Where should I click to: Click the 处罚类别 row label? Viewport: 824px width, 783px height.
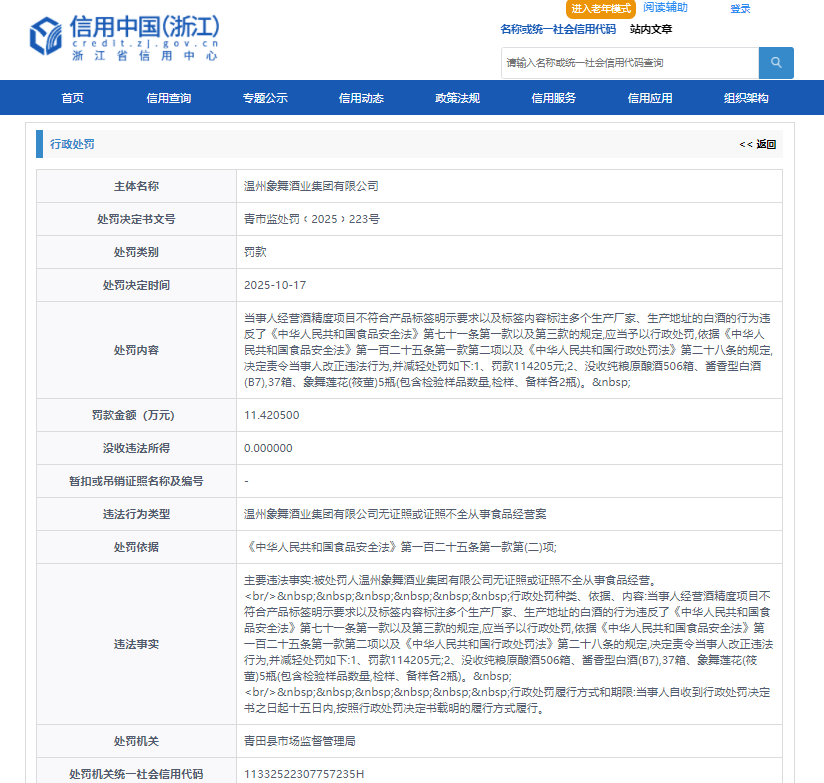click(x=136, y=252)
